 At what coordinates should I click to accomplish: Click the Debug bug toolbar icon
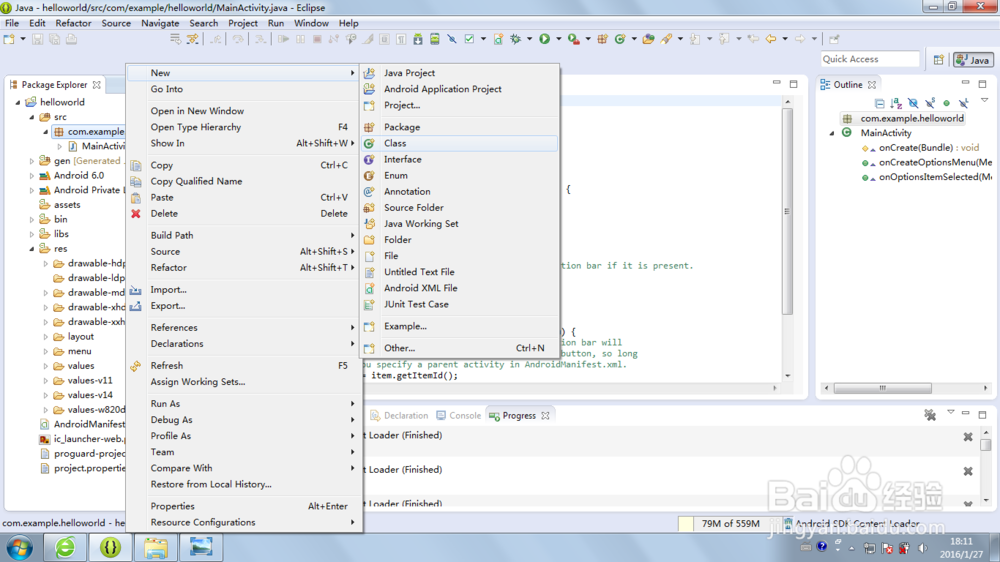coord(515,39)
